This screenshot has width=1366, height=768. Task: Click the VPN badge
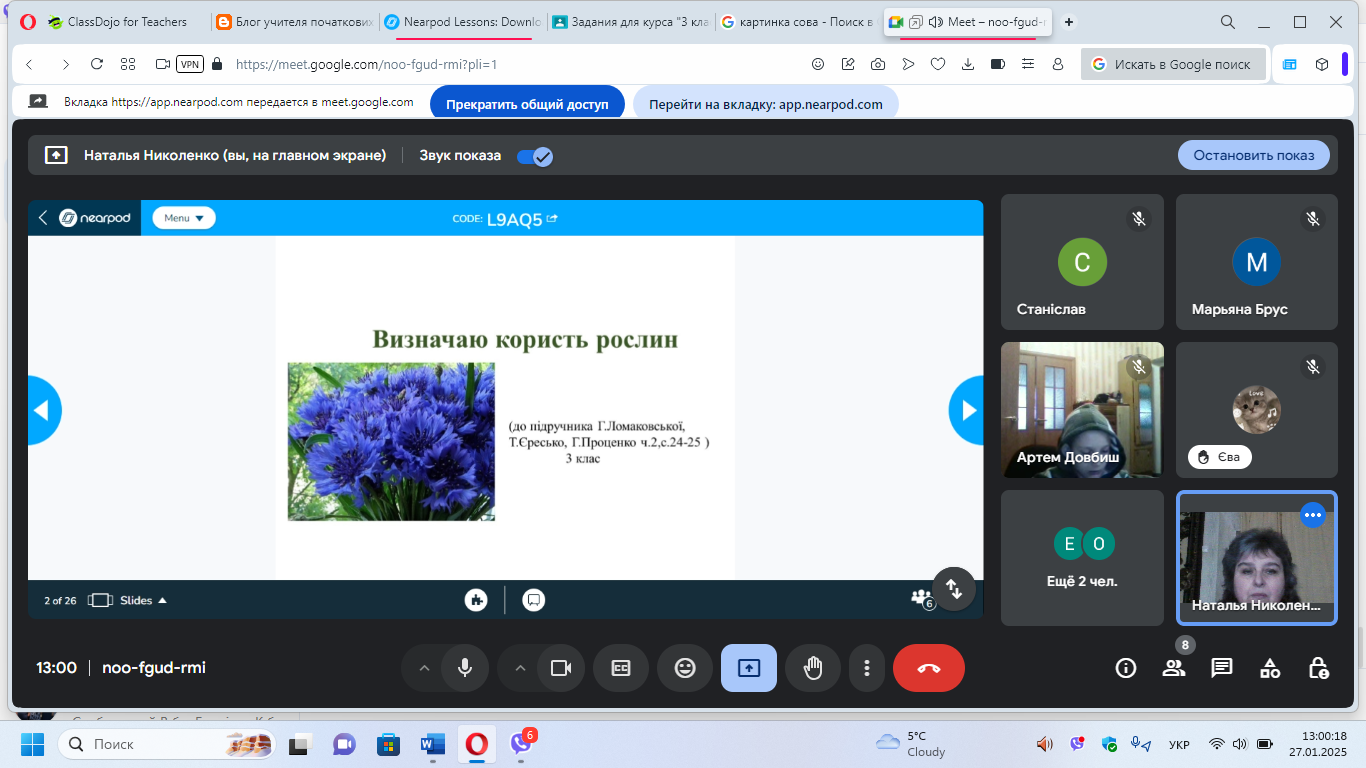190,64
